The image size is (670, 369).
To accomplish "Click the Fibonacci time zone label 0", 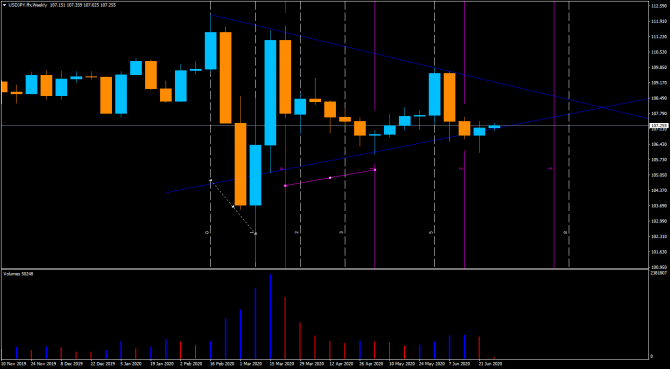I will pos(207,232).
